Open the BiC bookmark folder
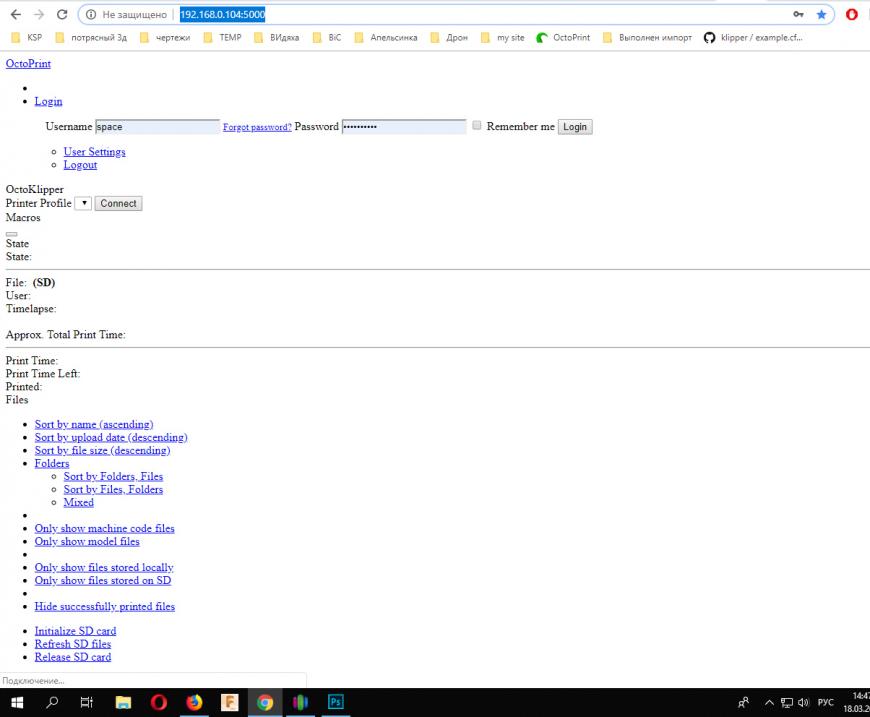Viewport: 870px width, 717px height. pos(327,37)
